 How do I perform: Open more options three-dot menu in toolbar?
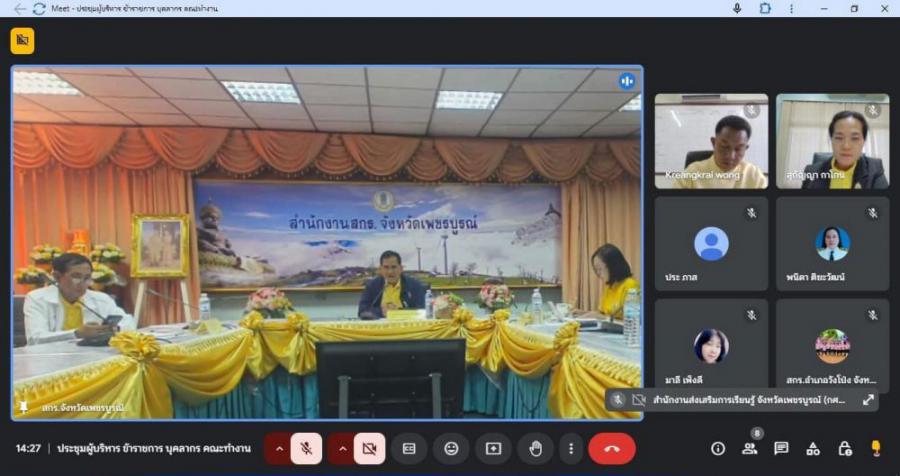pyautogui.click(x=570, y=449)
